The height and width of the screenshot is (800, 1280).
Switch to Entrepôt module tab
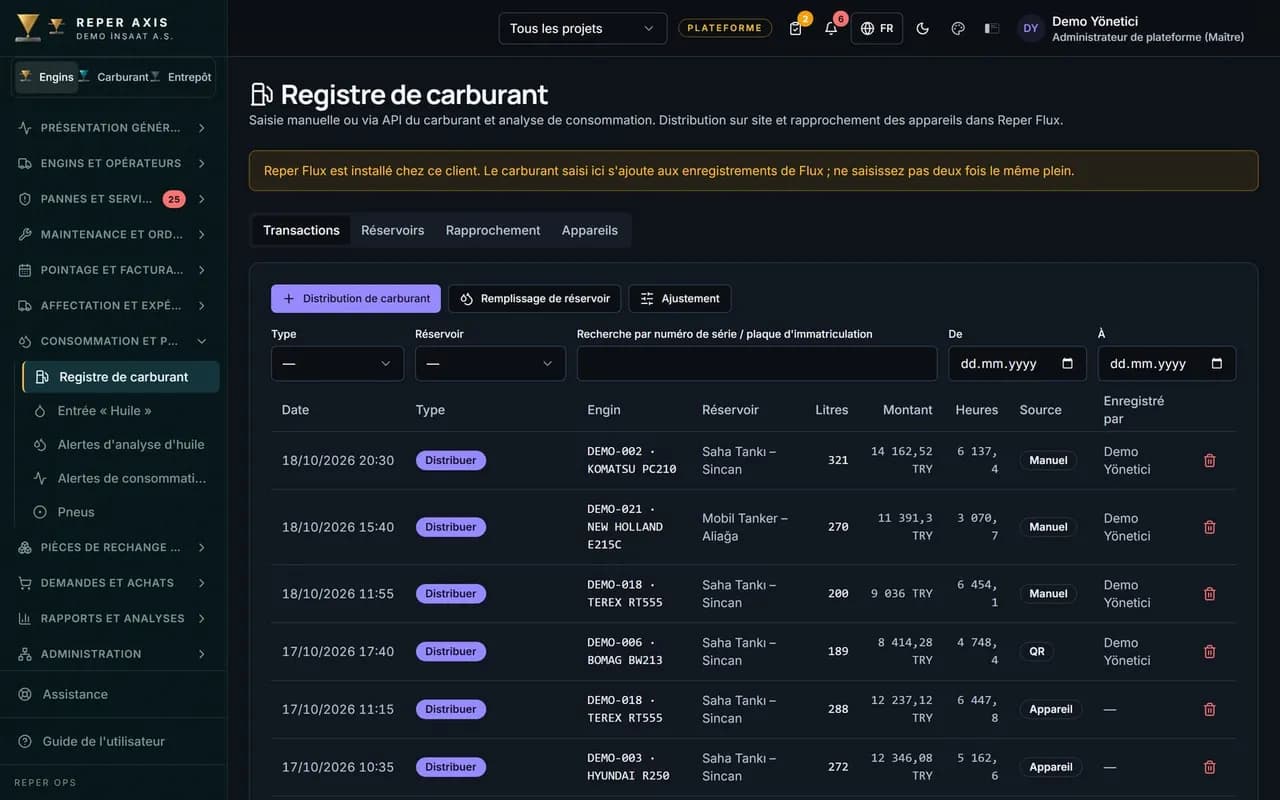click(x=182, y=77)
